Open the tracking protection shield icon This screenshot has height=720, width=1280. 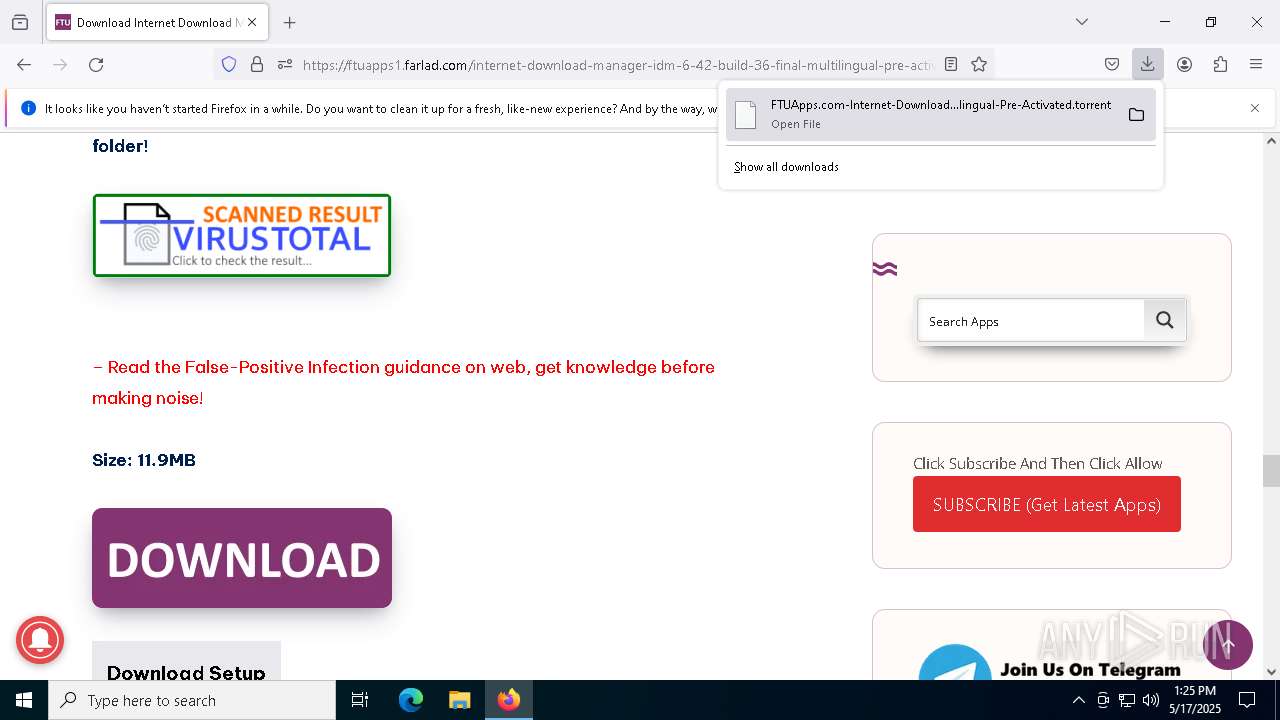click(229, 64)
